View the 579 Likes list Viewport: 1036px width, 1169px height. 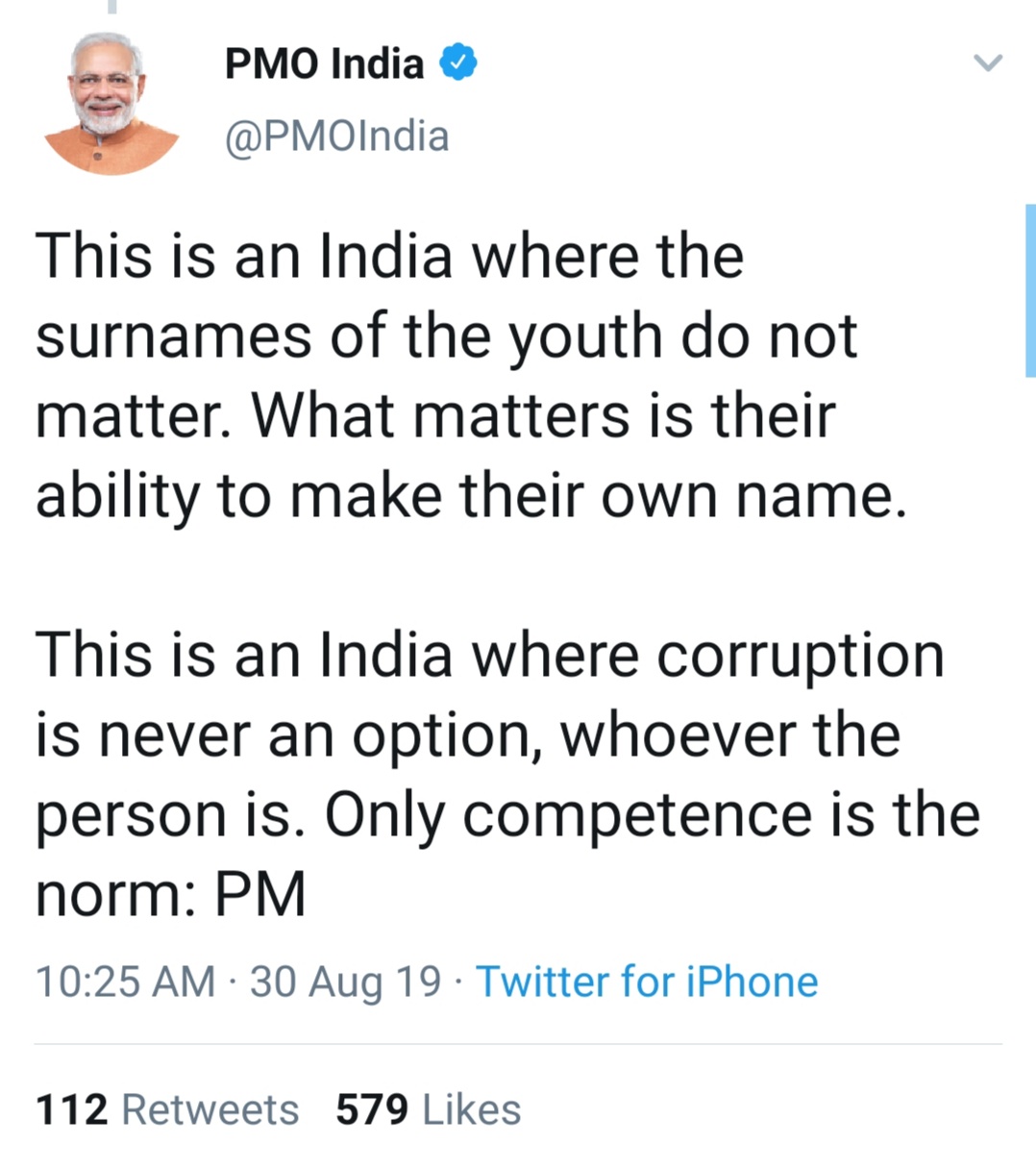428,1109
